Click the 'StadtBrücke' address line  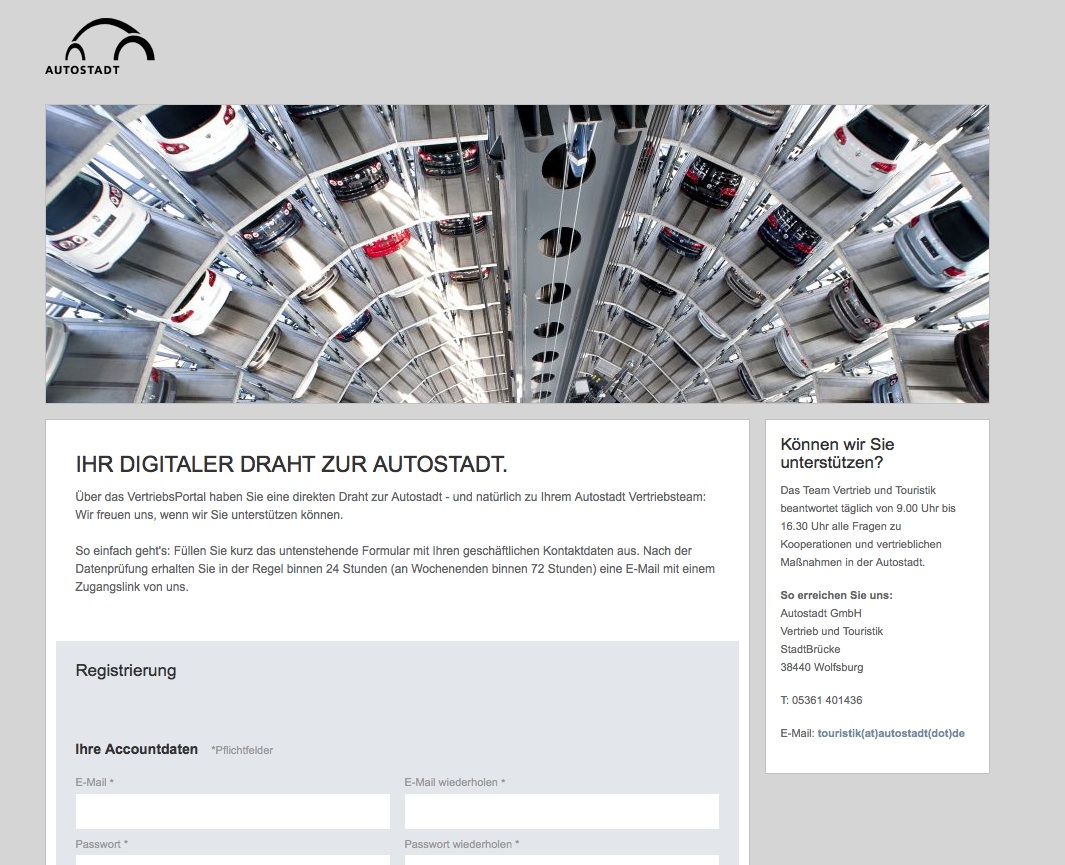(x=810, y=649)
